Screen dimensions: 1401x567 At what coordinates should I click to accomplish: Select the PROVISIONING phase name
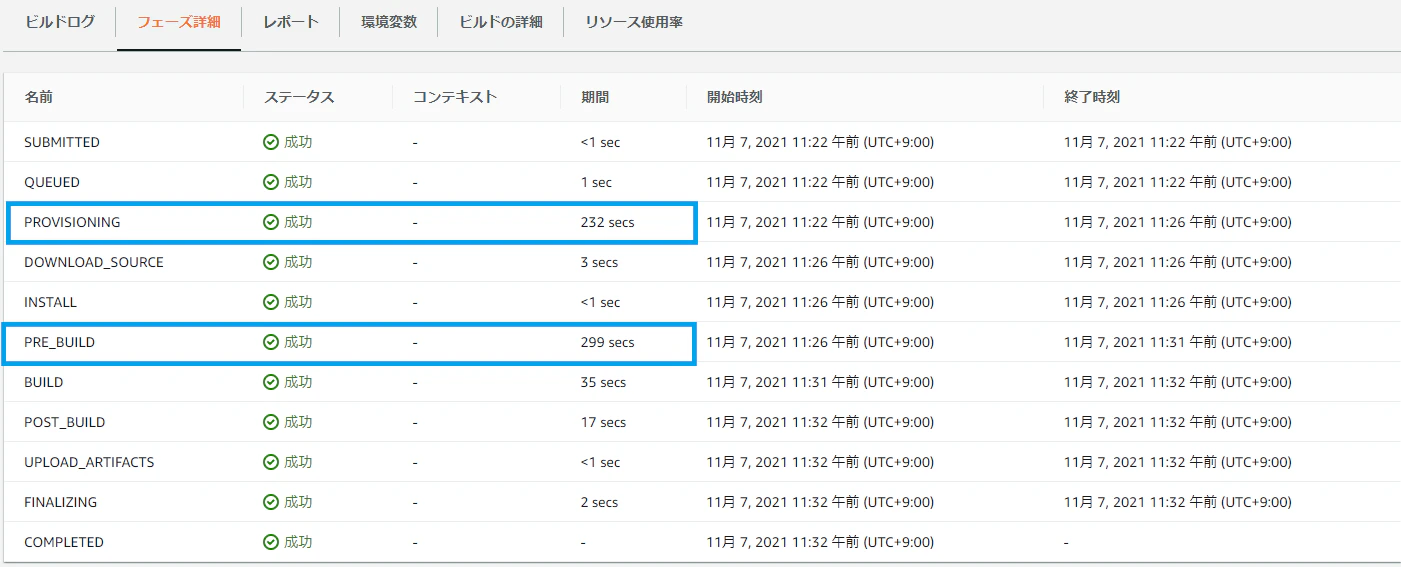coord(72,222)
